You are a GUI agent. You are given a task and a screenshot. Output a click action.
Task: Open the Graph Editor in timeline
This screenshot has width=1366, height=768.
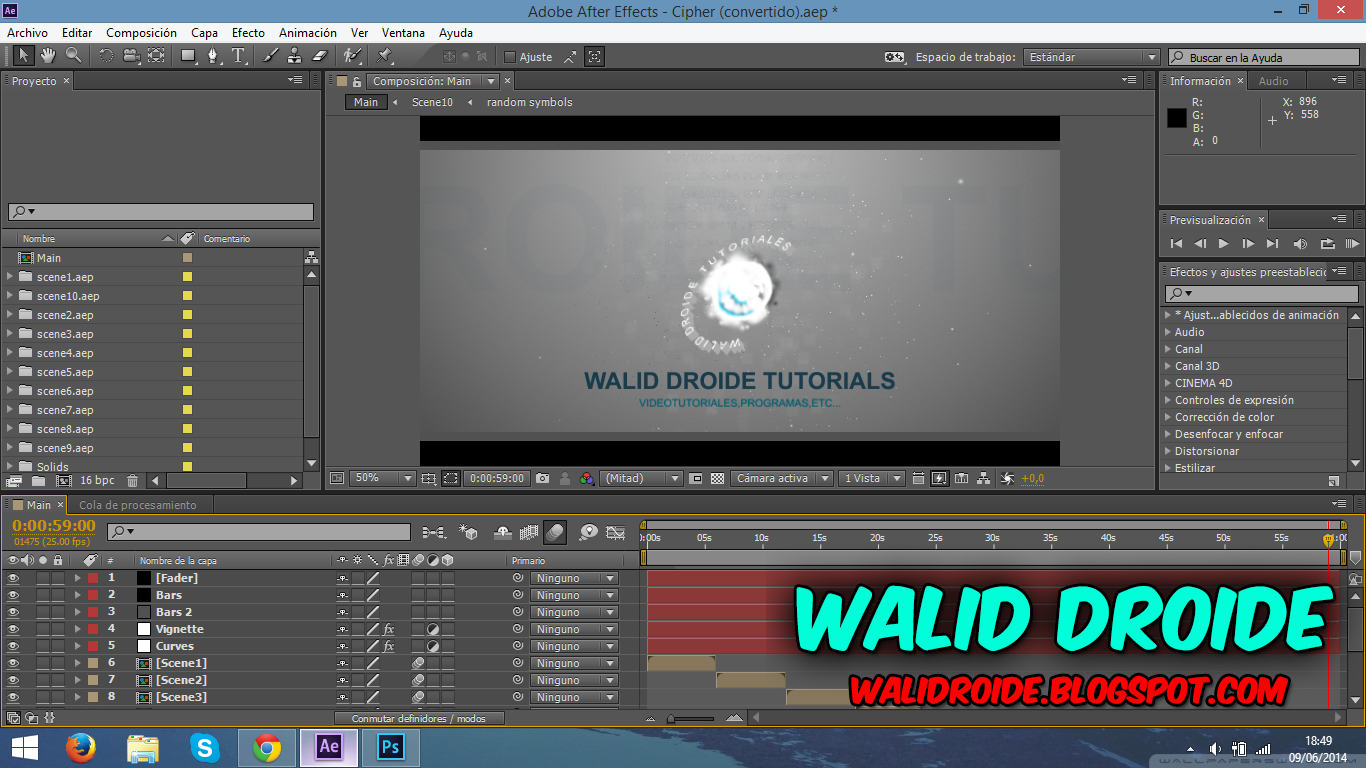click(616, 532)
